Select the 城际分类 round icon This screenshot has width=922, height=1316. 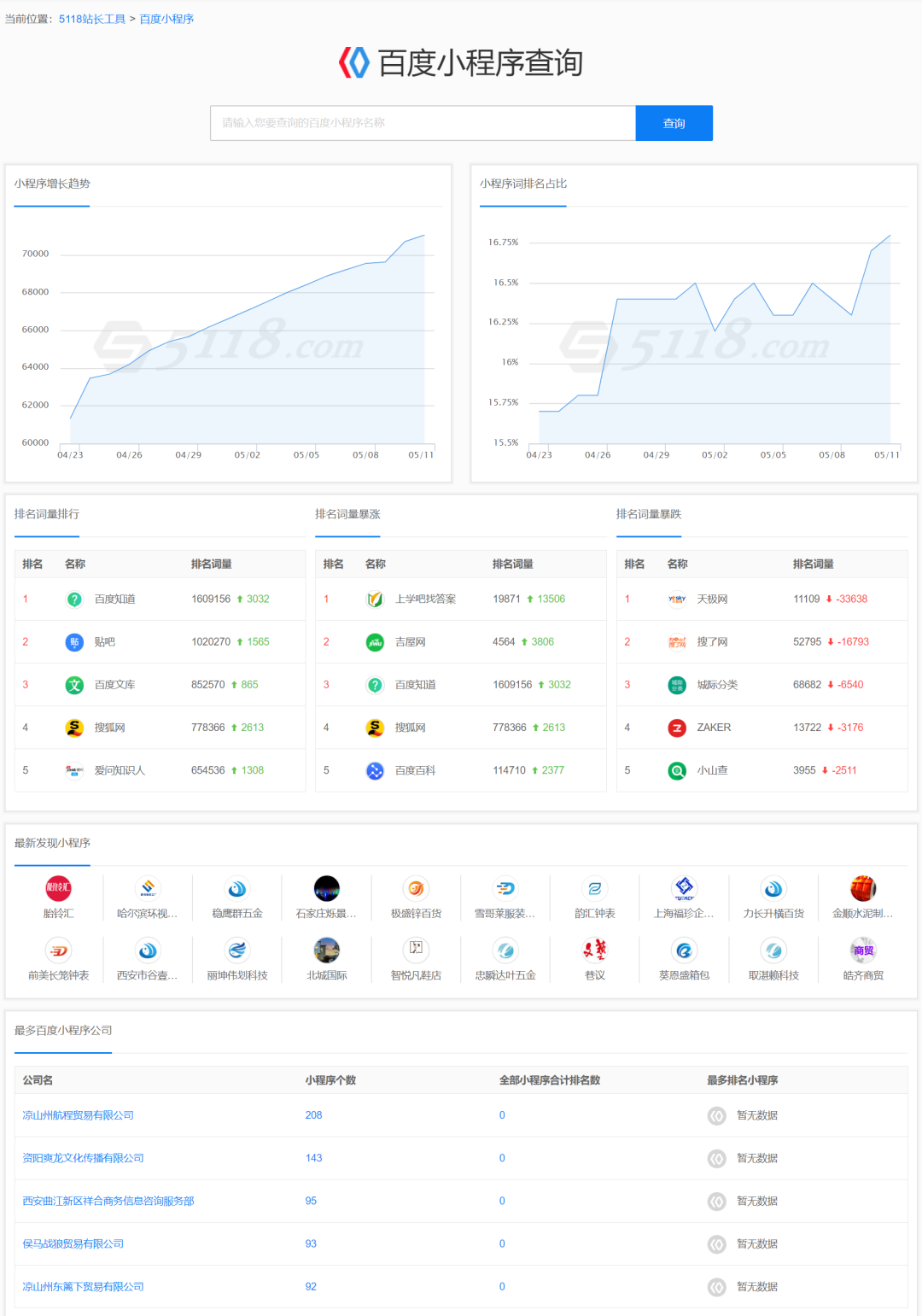coord(677,685)
